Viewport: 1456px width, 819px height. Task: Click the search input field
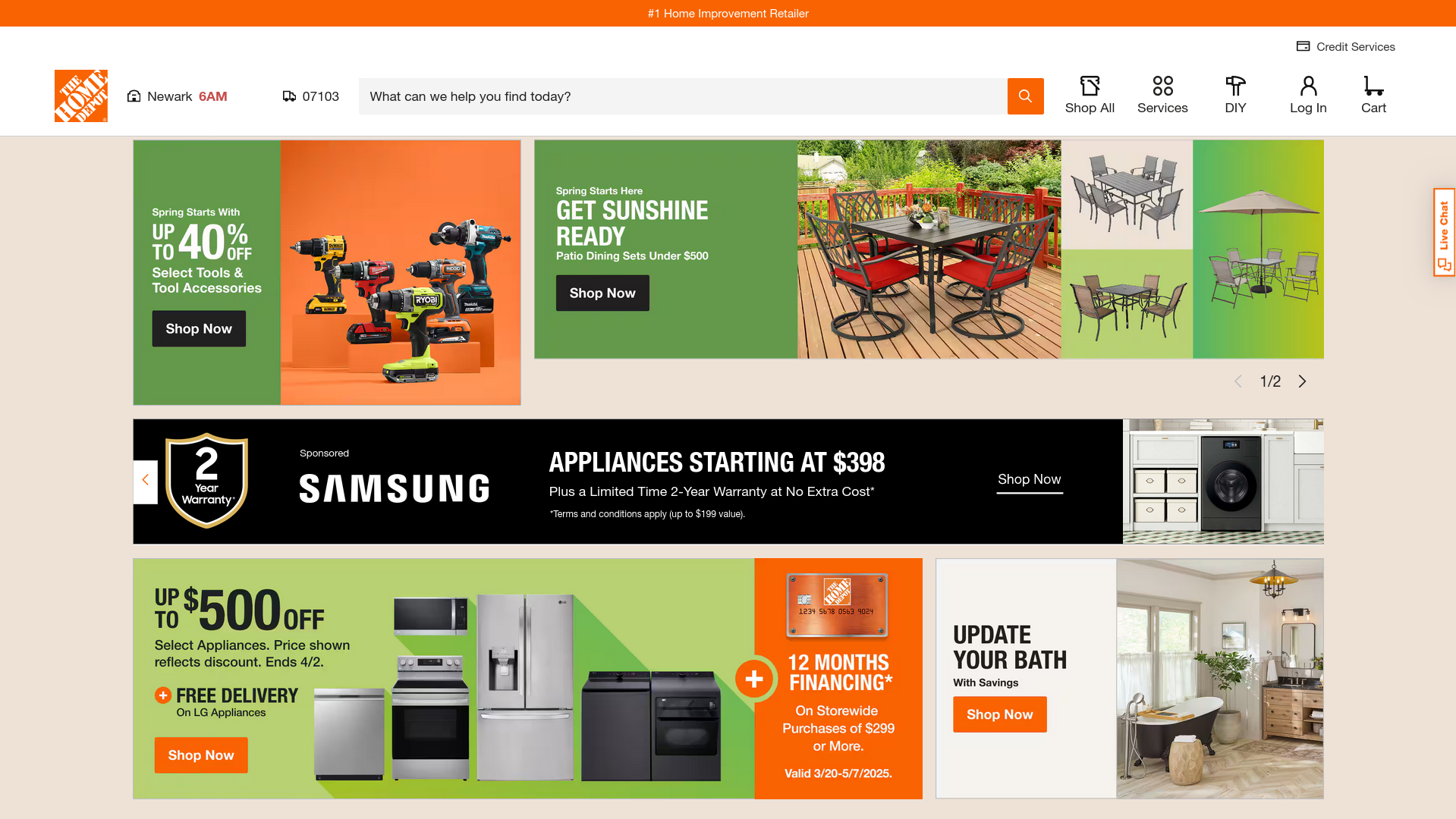click(x=683, y=96)
